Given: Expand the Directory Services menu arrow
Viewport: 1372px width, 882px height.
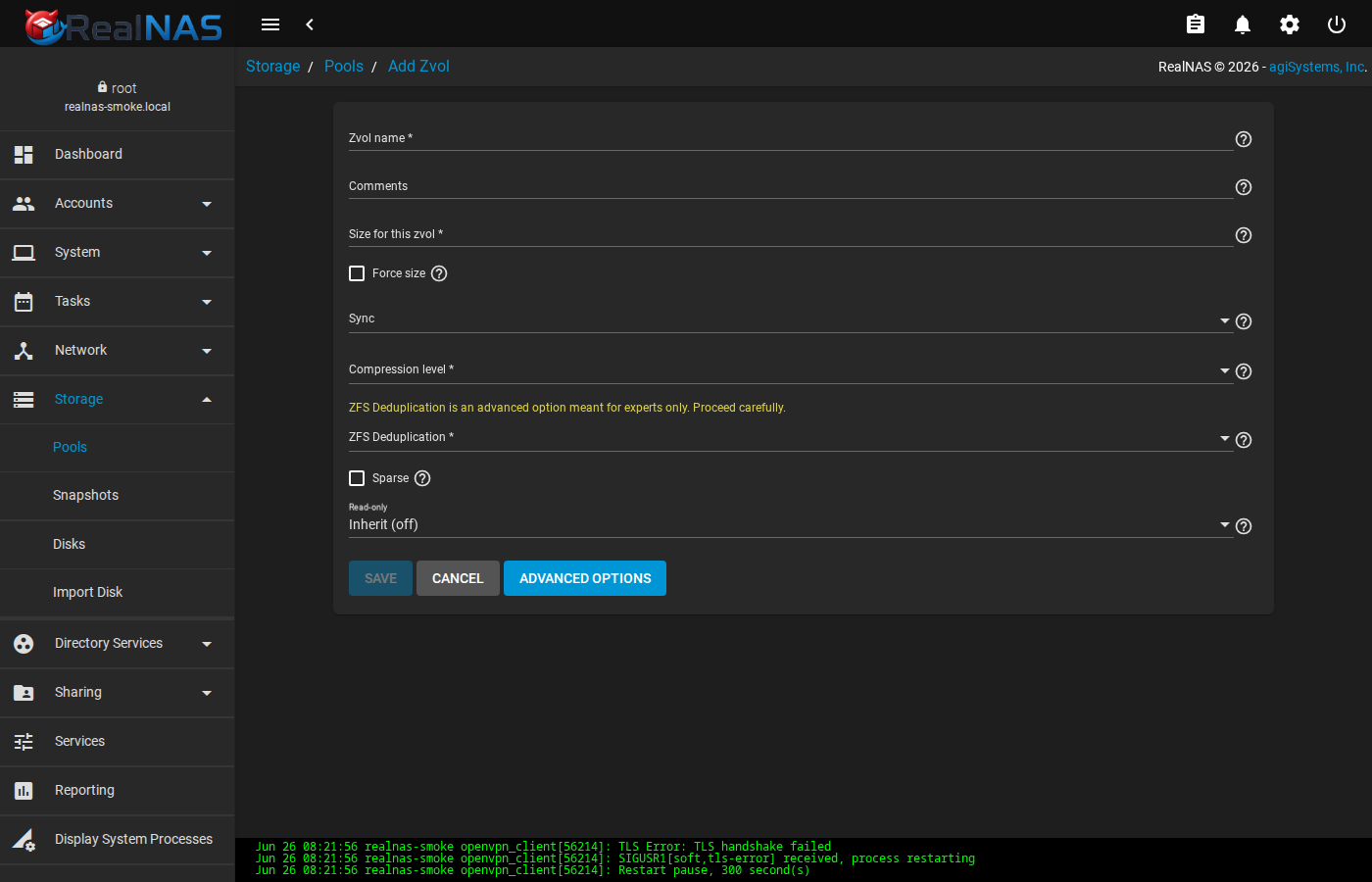Looking at the screenshot, I should click(207, 644).
